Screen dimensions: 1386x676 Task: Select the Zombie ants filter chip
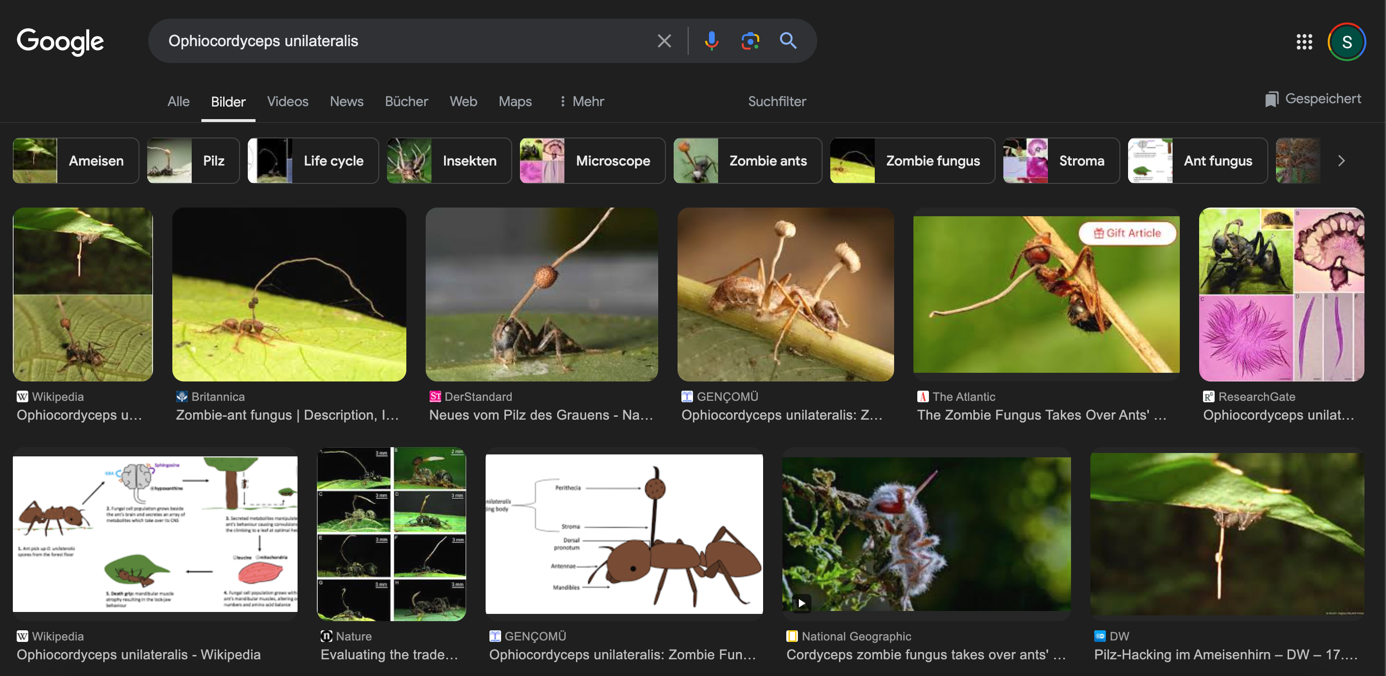tap(747, 161)
